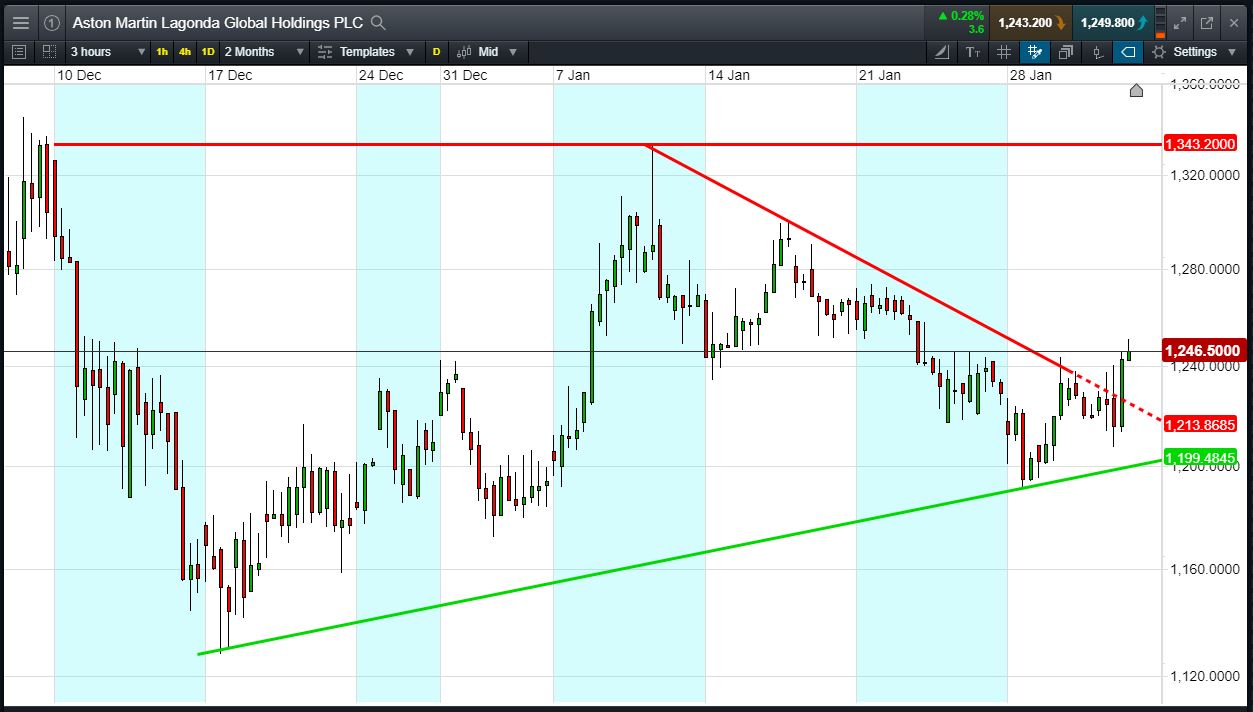The image size is (1253, 712).
Task: Expand chart to full screen
Action: tap(1179, 22)
